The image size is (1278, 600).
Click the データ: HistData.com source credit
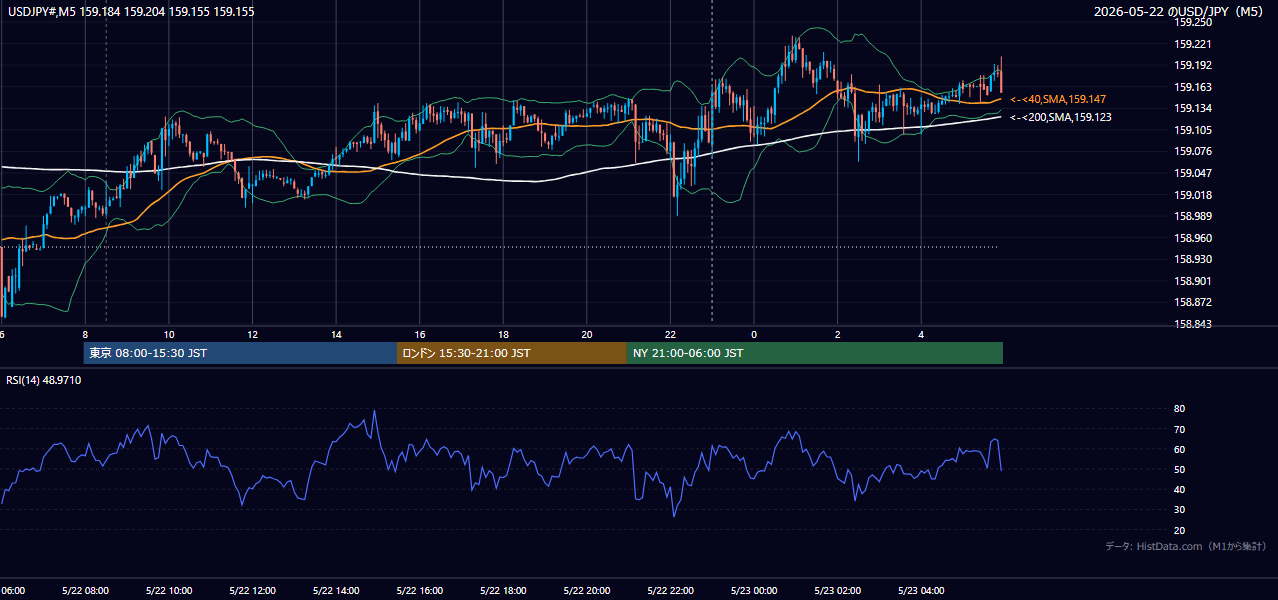(1185, 546)
